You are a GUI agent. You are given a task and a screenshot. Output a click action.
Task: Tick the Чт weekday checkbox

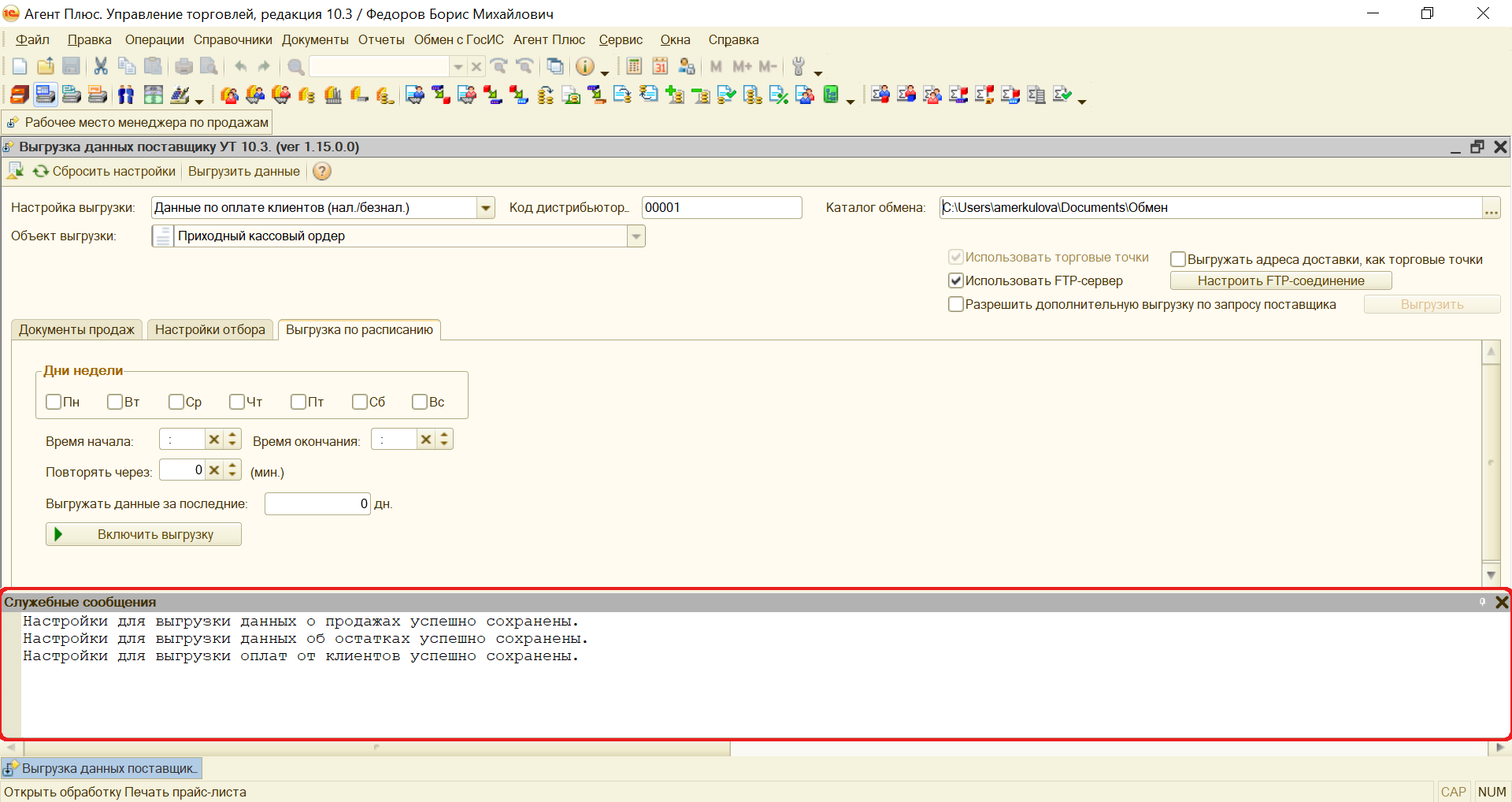pos(237,402)
